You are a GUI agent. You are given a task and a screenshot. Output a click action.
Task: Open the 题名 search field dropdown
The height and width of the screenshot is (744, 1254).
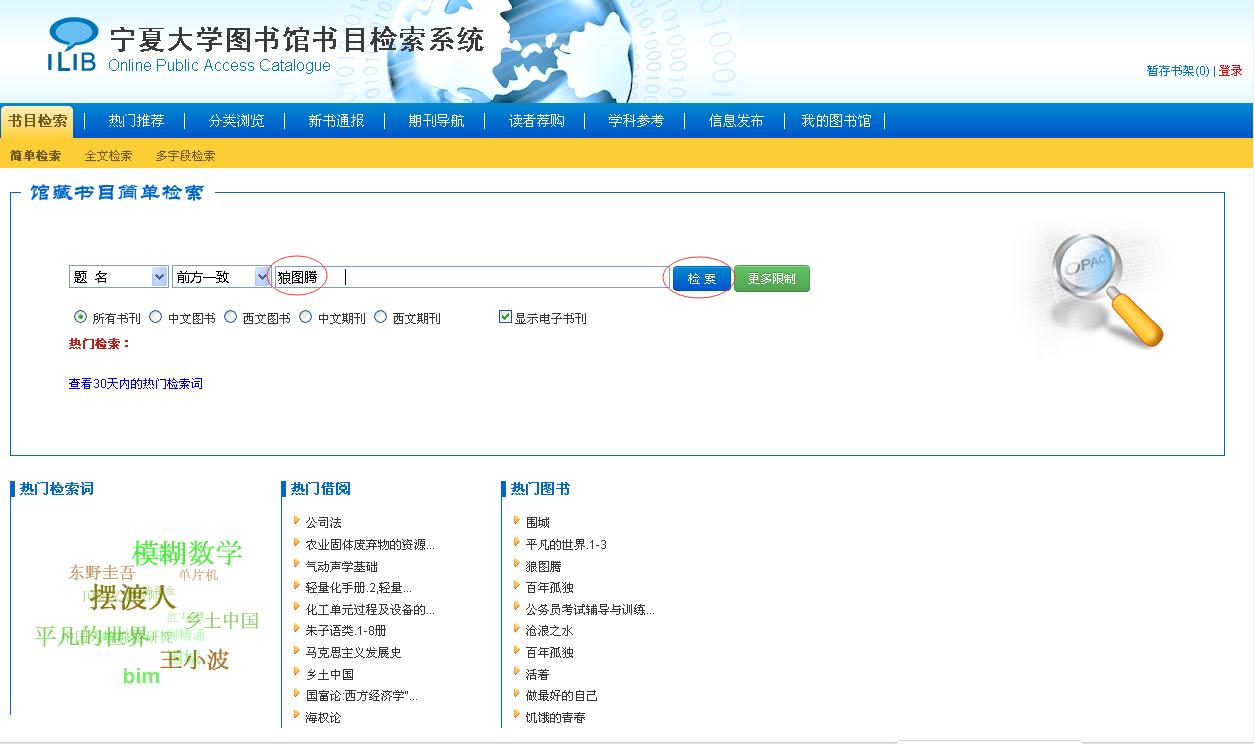pos(118,277)
